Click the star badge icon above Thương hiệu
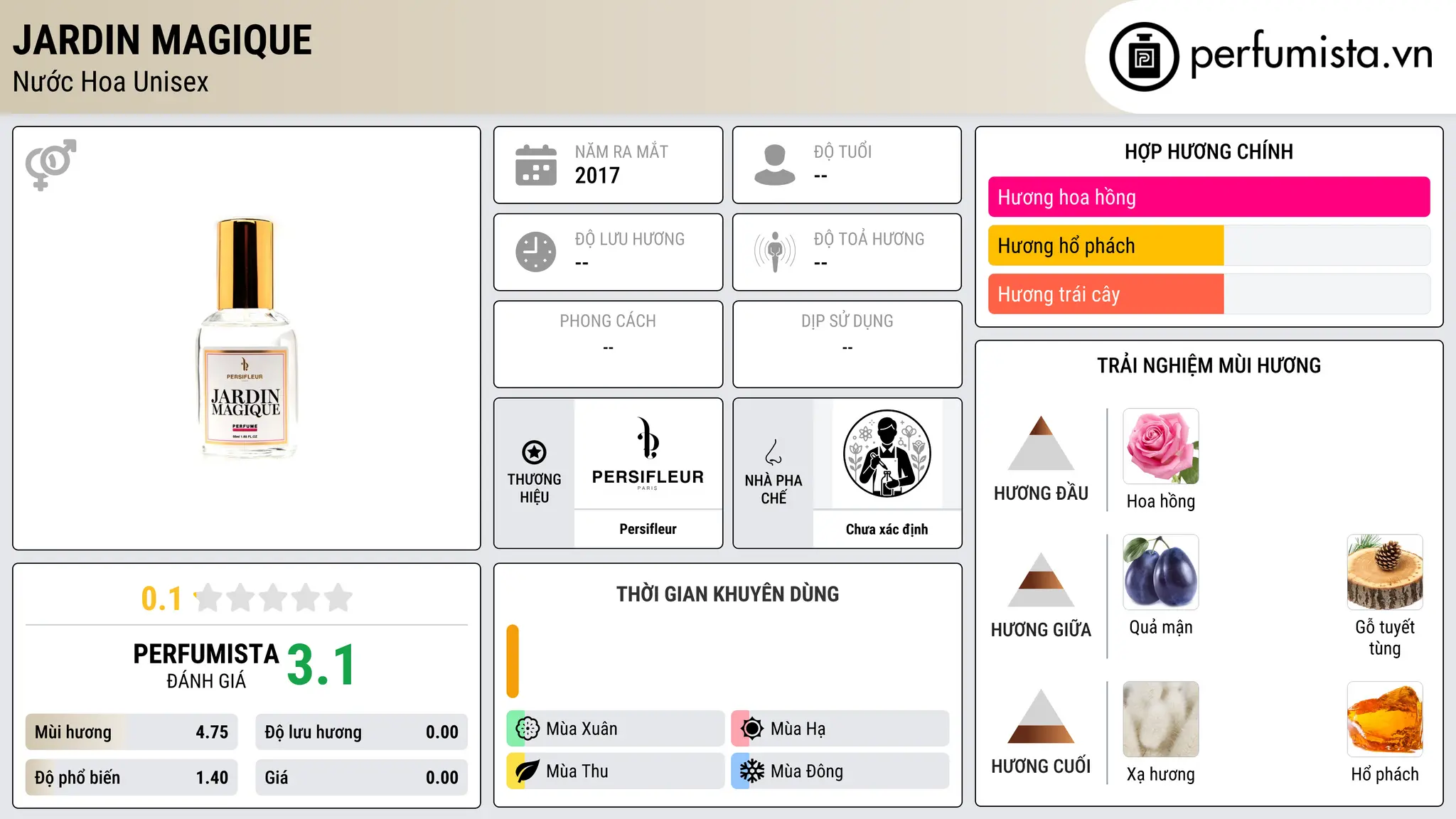 [534, 452]
